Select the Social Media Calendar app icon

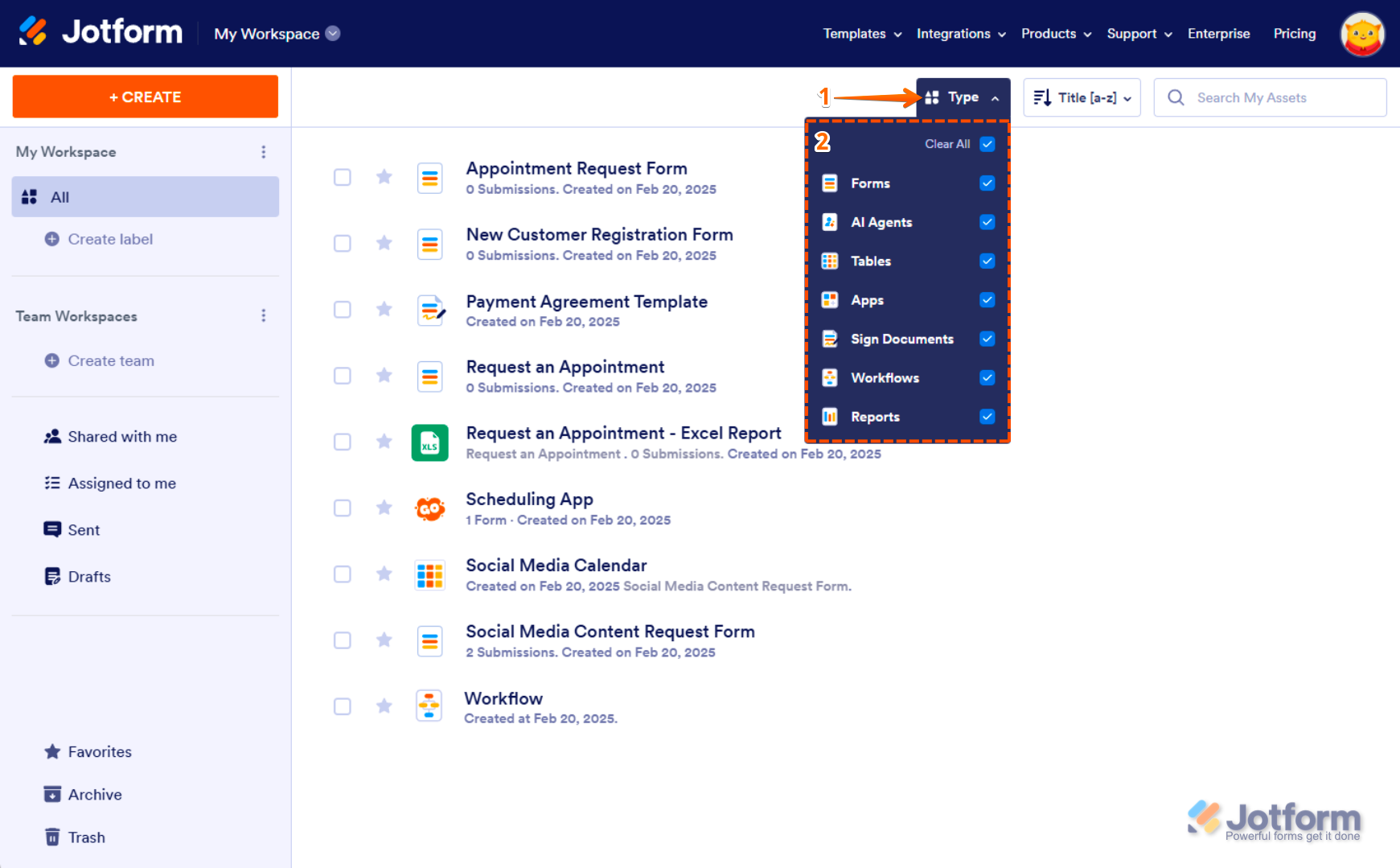[x=430, y=574]
